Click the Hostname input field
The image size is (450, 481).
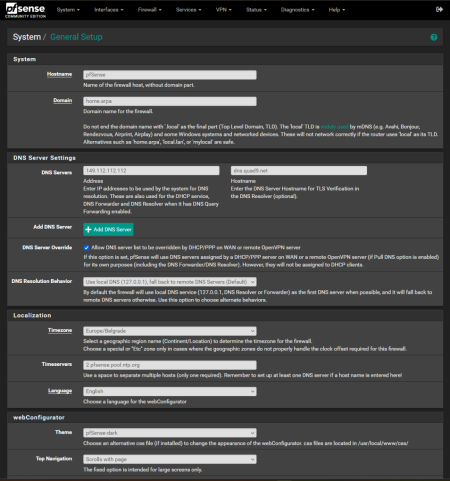pyautogui.click(x=170, y=75)
